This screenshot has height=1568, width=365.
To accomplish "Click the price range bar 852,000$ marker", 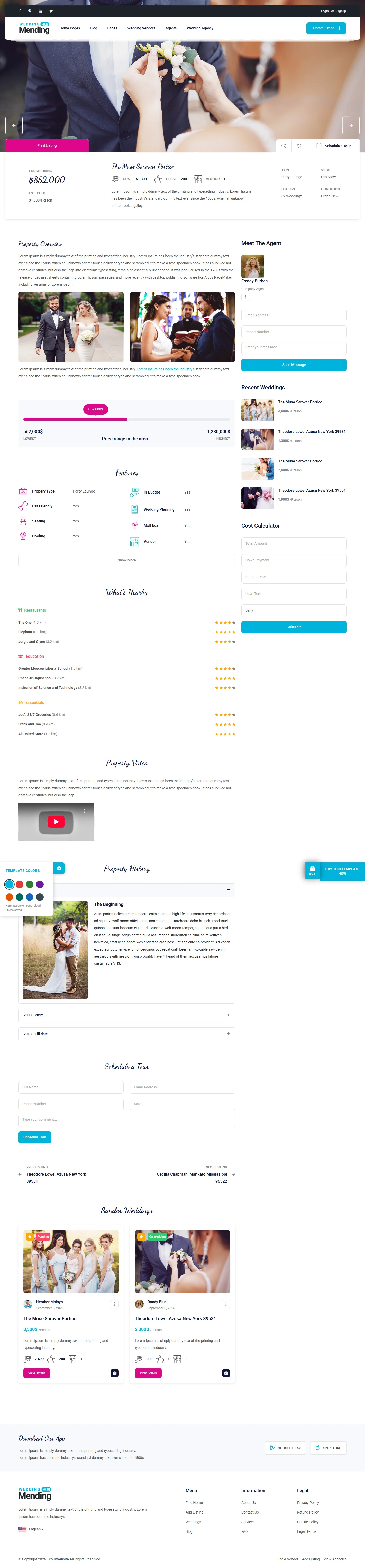I will pyautogui.click(x=96, y=409).
